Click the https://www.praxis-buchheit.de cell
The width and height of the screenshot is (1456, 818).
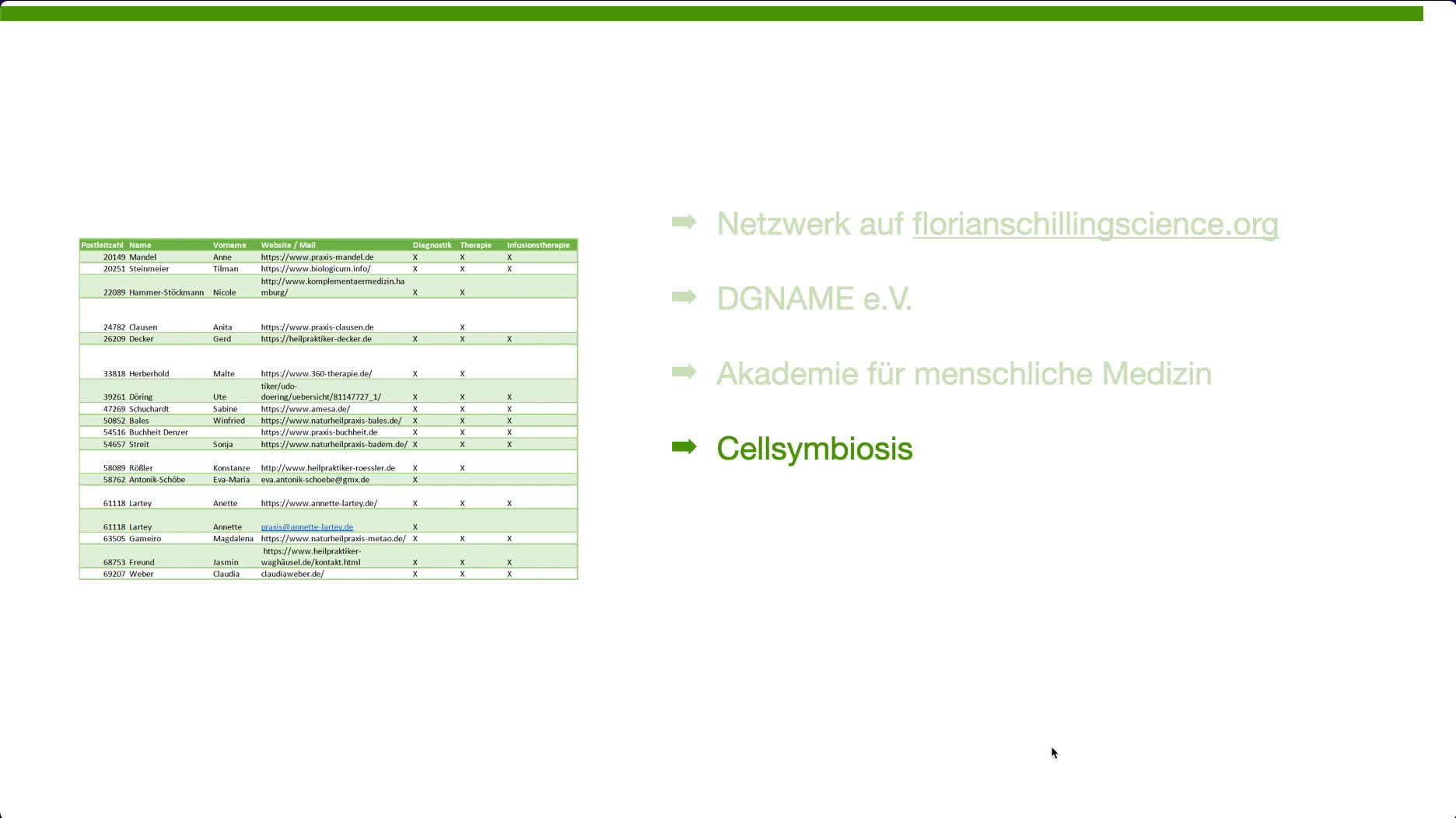tap(319, 432)
